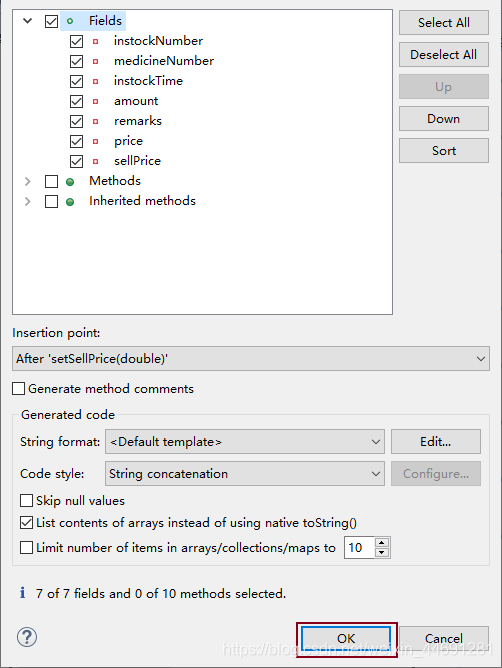Enable Limit number of items option
The width and height of the screenshot is (502, 668).
[x=26, y=547]
